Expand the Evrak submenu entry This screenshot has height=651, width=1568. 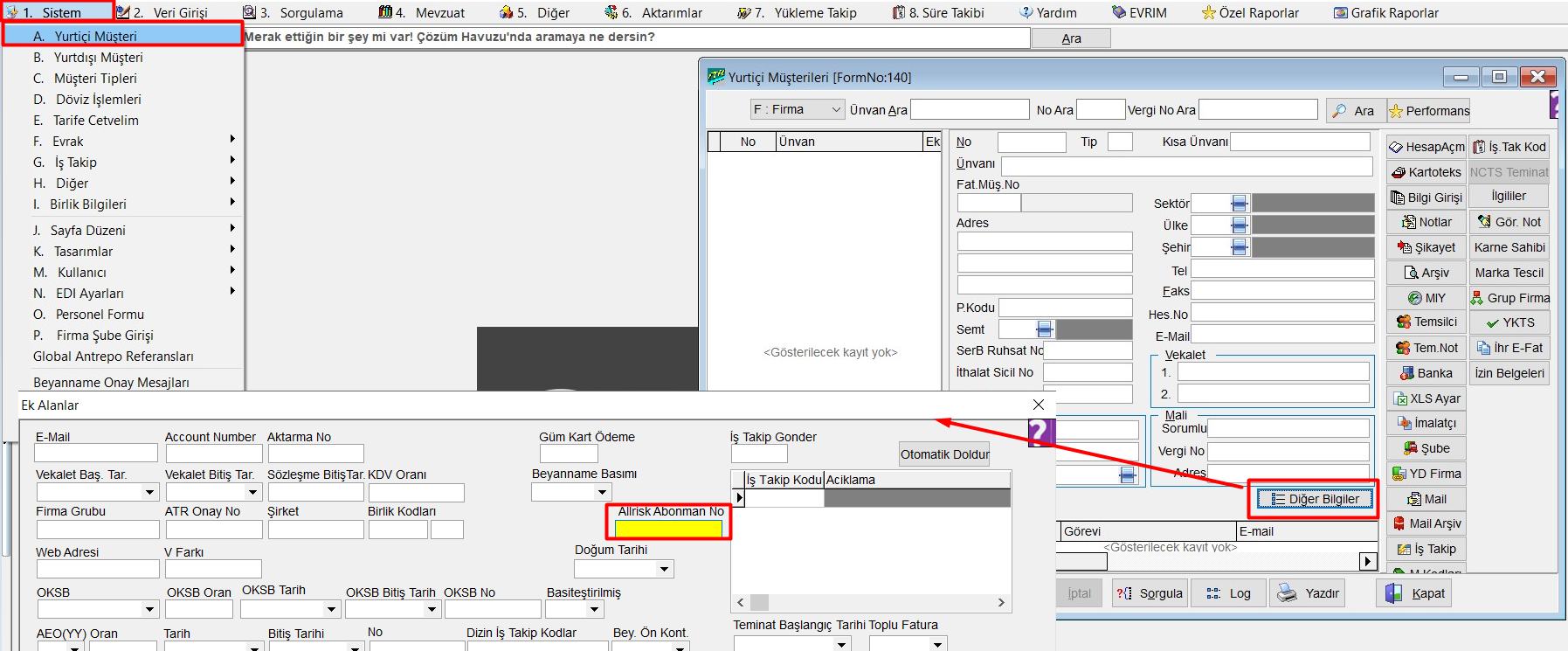pyautogui.click(x=131, y=142)
